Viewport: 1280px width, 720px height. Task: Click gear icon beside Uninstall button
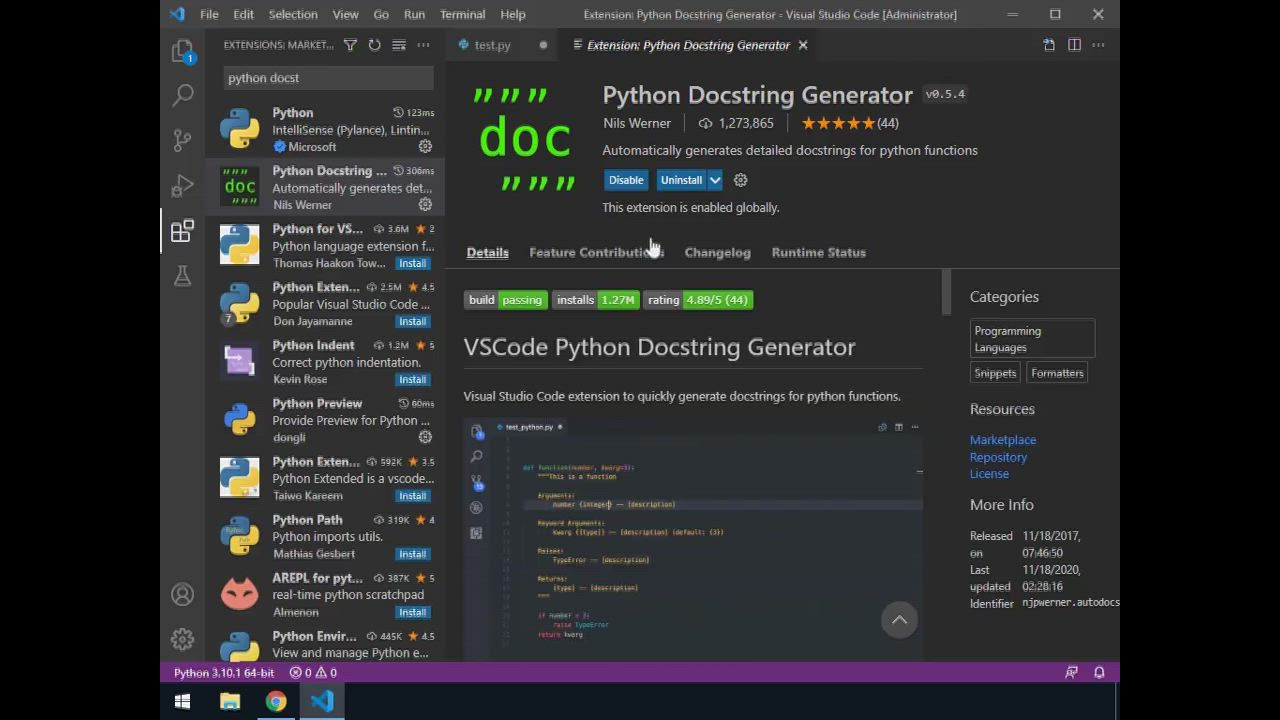click(740, 180)
